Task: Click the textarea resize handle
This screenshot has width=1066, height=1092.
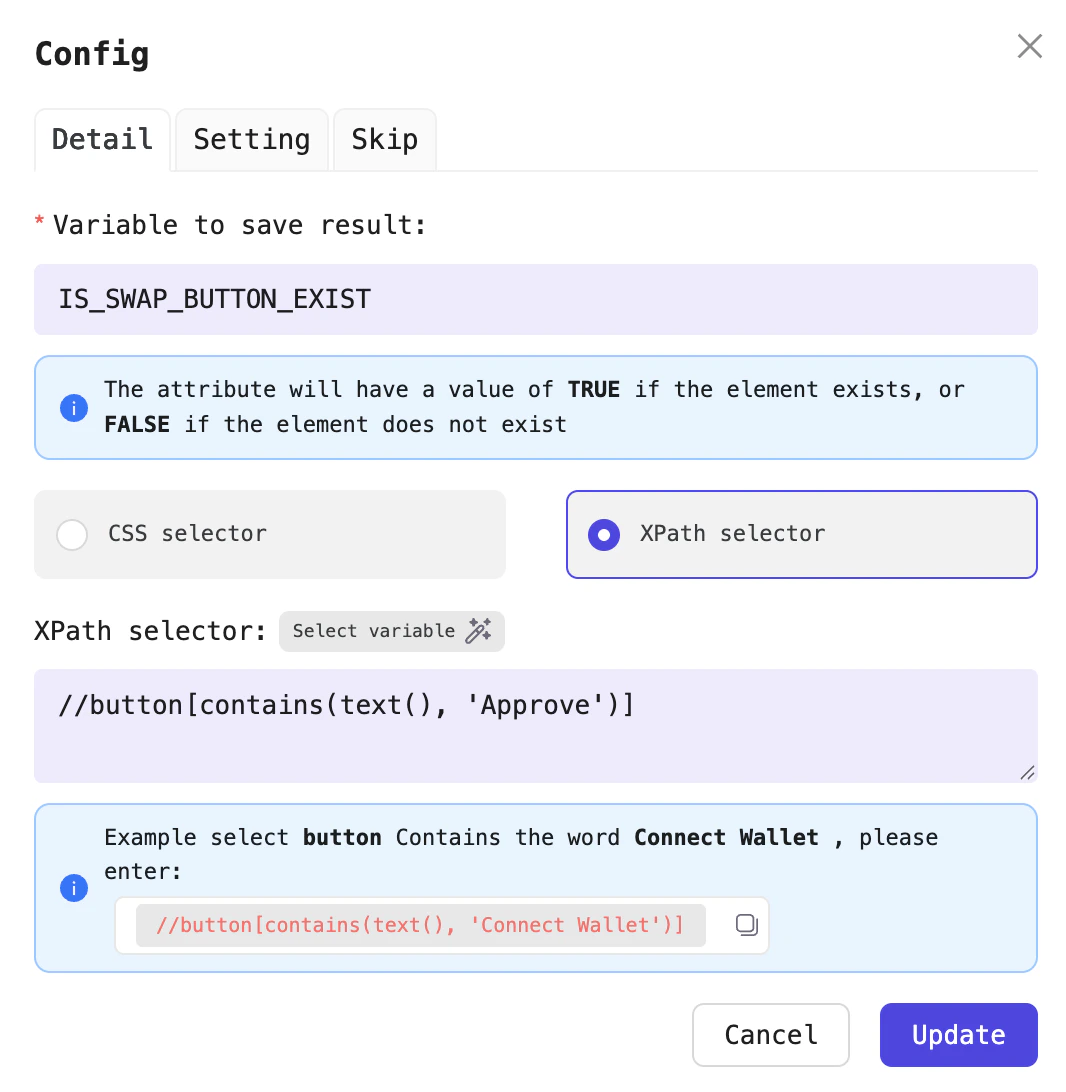Action: pyautogui.click(x=1027, y=771)
